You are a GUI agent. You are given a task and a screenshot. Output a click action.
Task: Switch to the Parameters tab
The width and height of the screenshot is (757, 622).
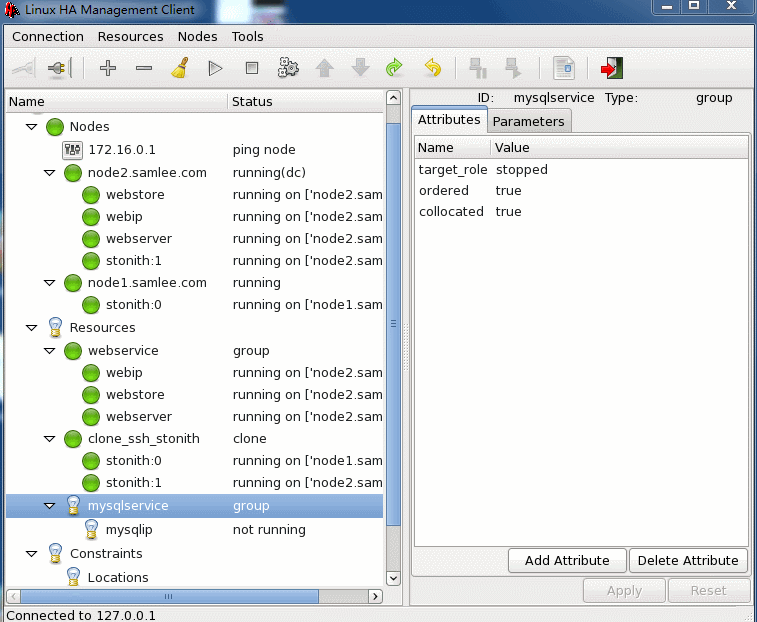click(529, 121)
